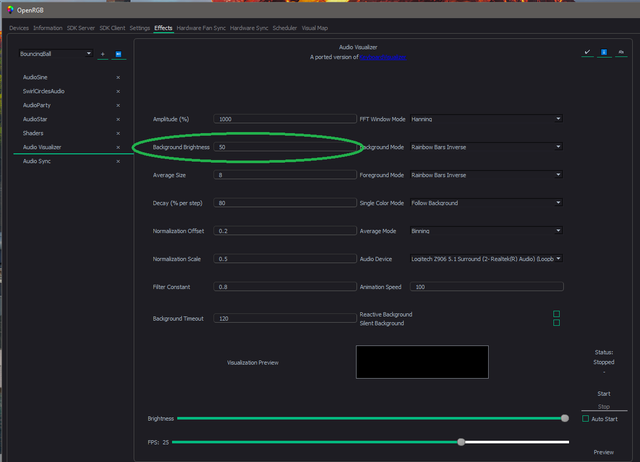This screenshot has width=640, height=462.
Task: Click the Average Size input field
Action: click(x=285, y=175)
